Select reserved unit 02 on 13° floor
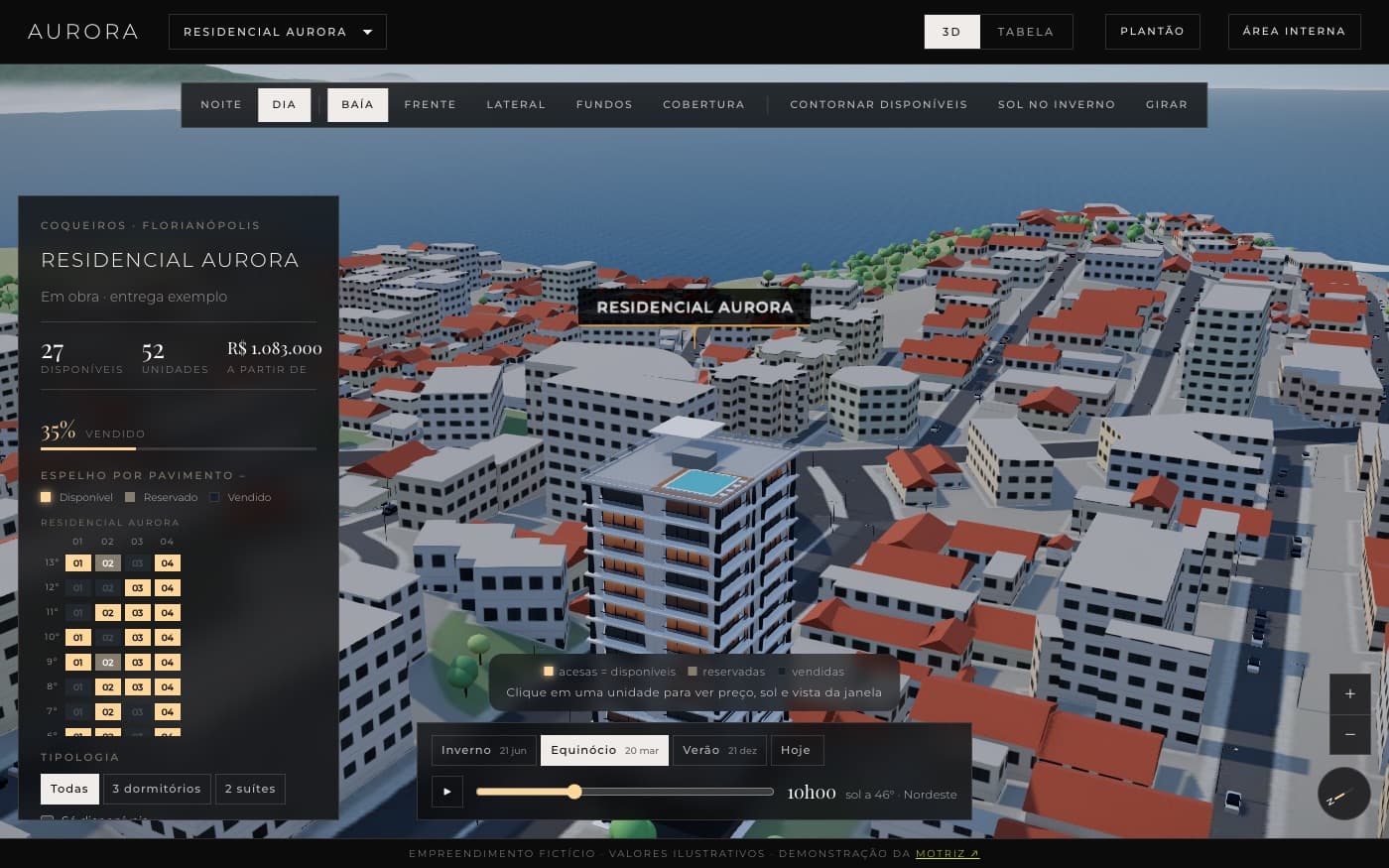Image resolution: width=1389 pixels, height=868 pixels. (x=108, y=563)
